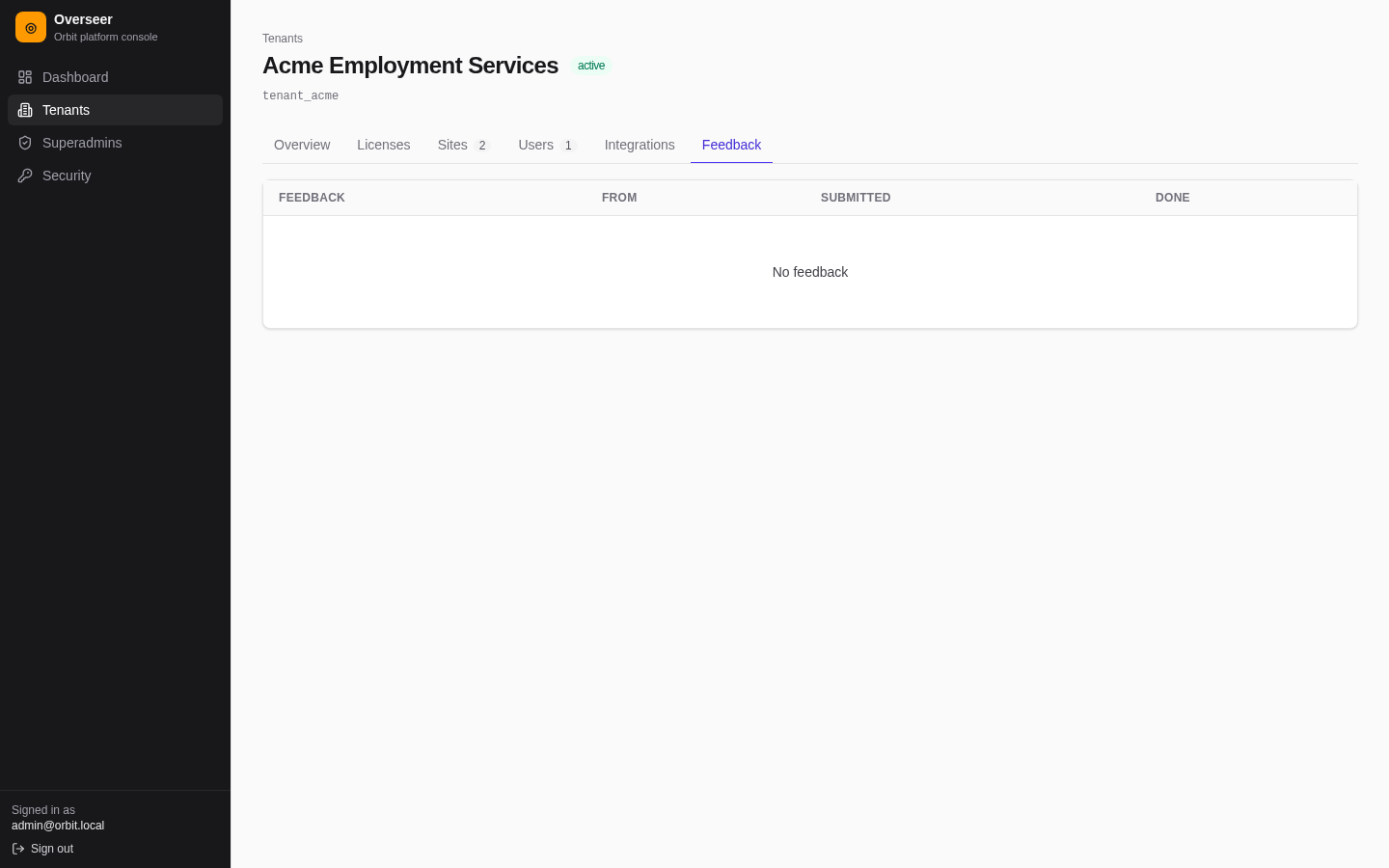Click the Sites count badge 2

click(x=482, y=146)
